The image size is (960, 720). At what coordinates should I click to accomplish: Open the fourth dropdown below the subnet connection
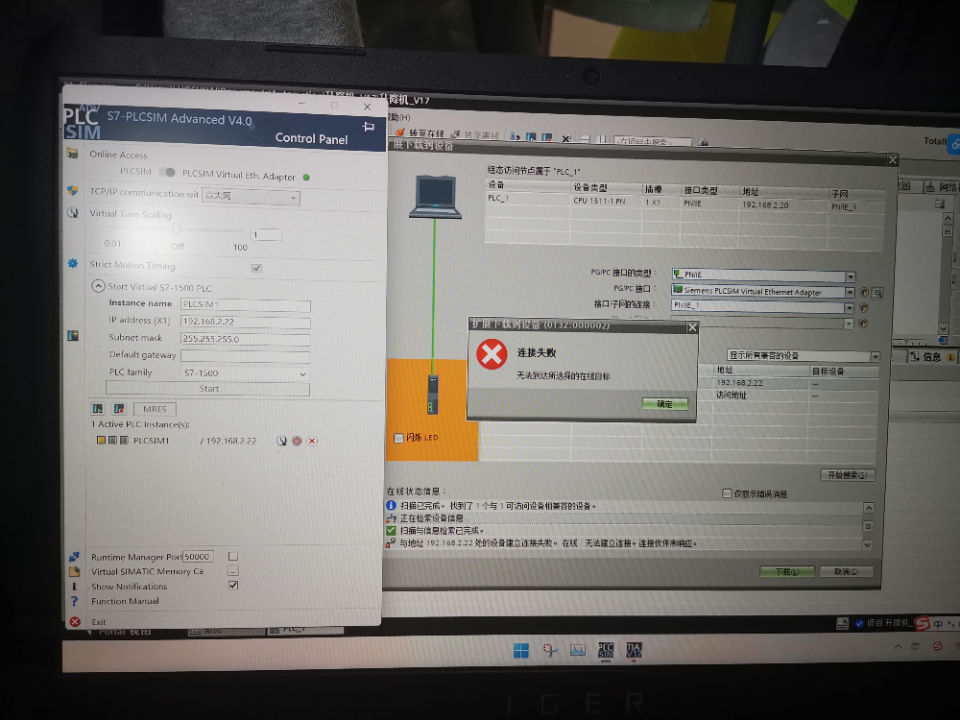coord(849,323)
